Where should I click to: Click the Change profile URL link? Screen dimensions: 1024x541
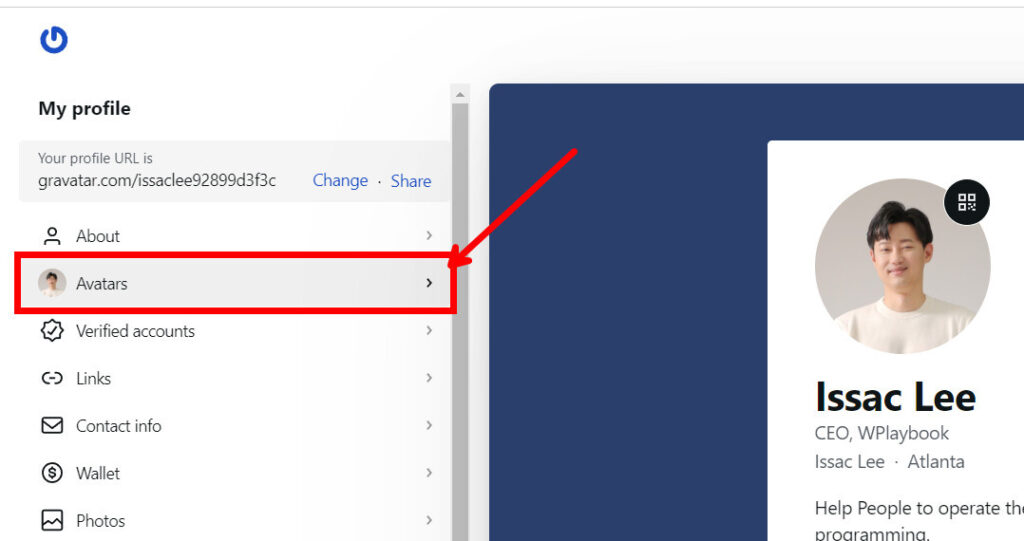pyautogui.click(x=340, y=180)
